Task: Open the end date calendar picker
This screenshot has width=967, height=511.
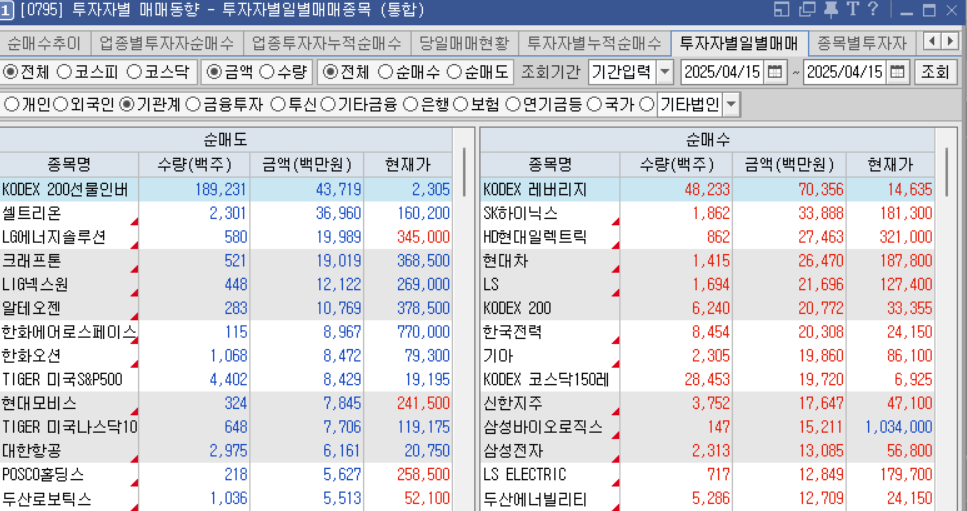Action: pos(898,72)
